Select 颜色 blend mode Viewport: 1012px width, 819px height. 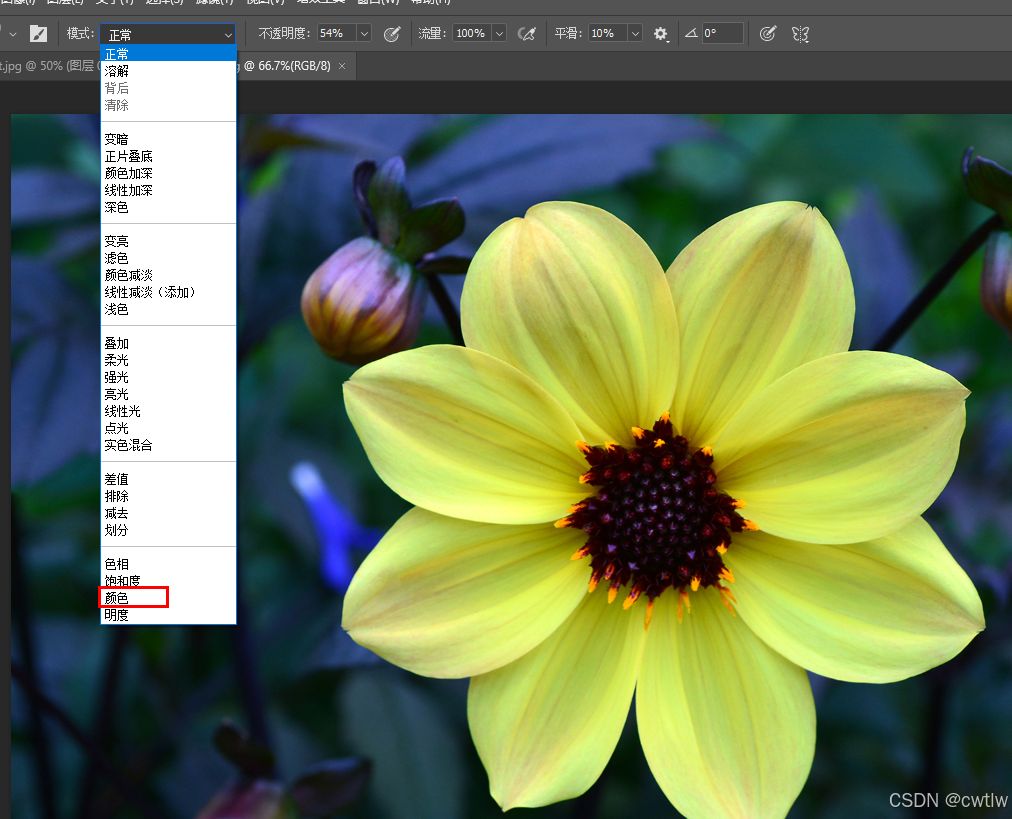(168, 598)
